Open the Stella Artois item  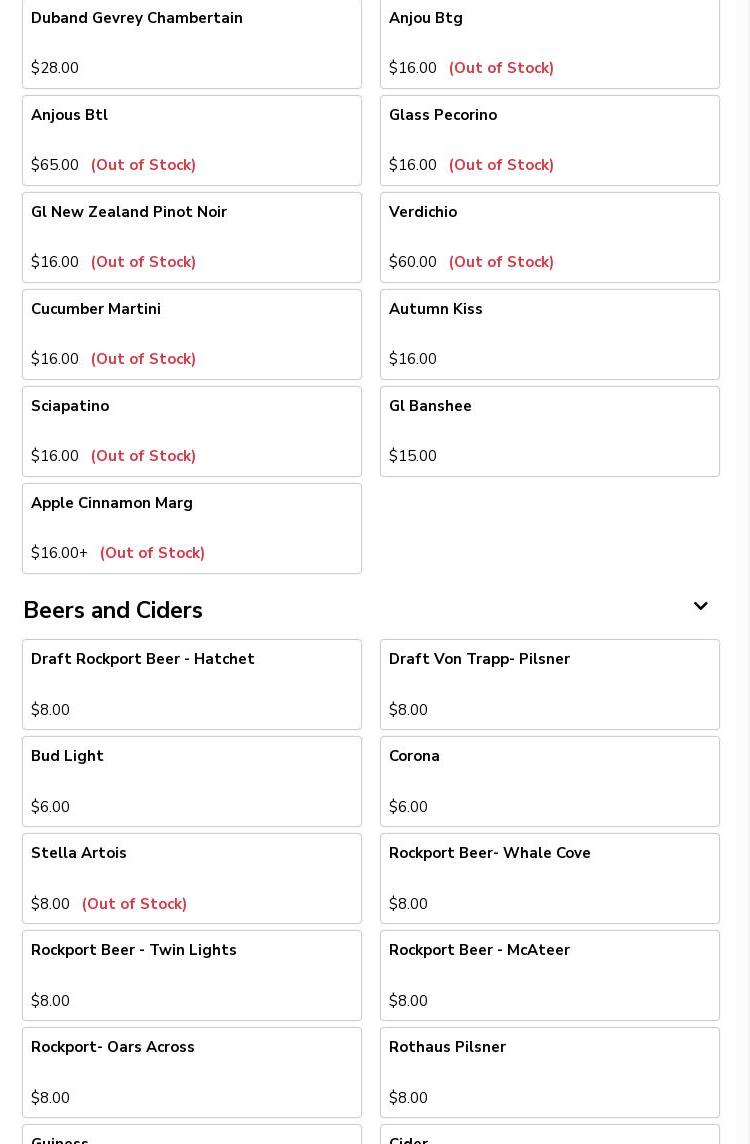pyautogui.click(x=192, y=878)
